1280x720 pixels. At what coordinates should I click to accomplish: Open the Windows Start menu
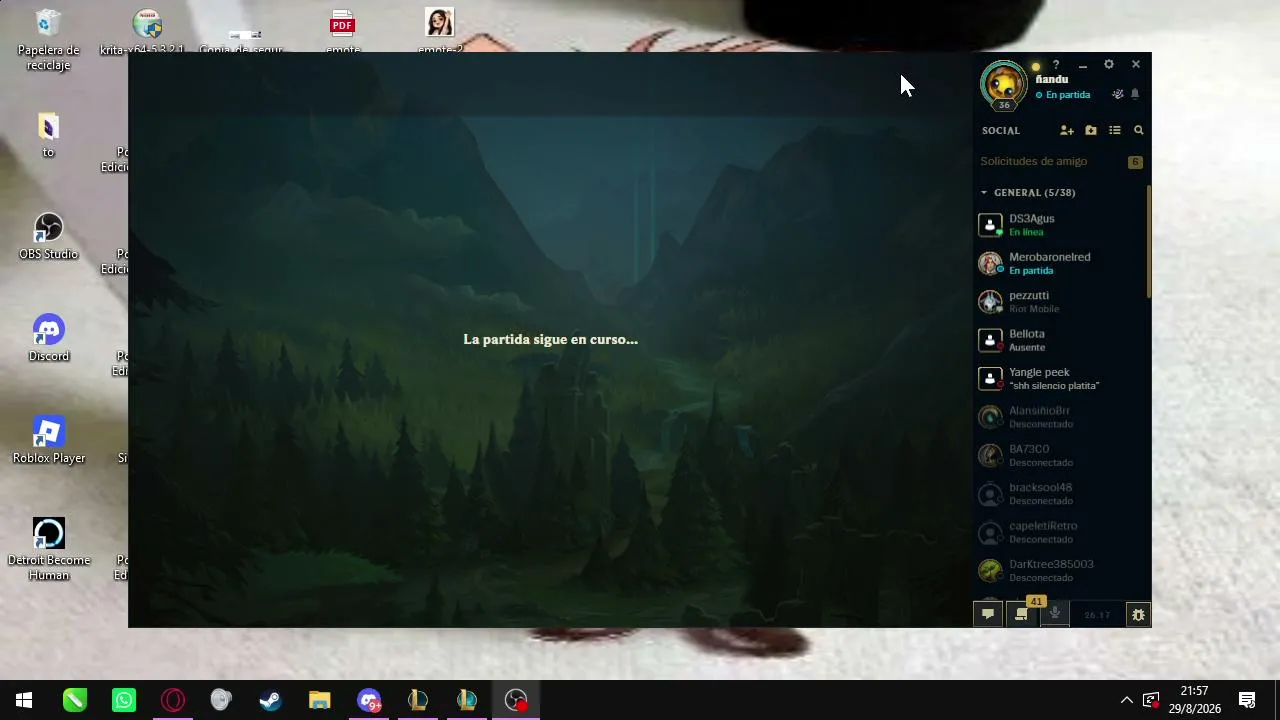(x=24, y=700)
